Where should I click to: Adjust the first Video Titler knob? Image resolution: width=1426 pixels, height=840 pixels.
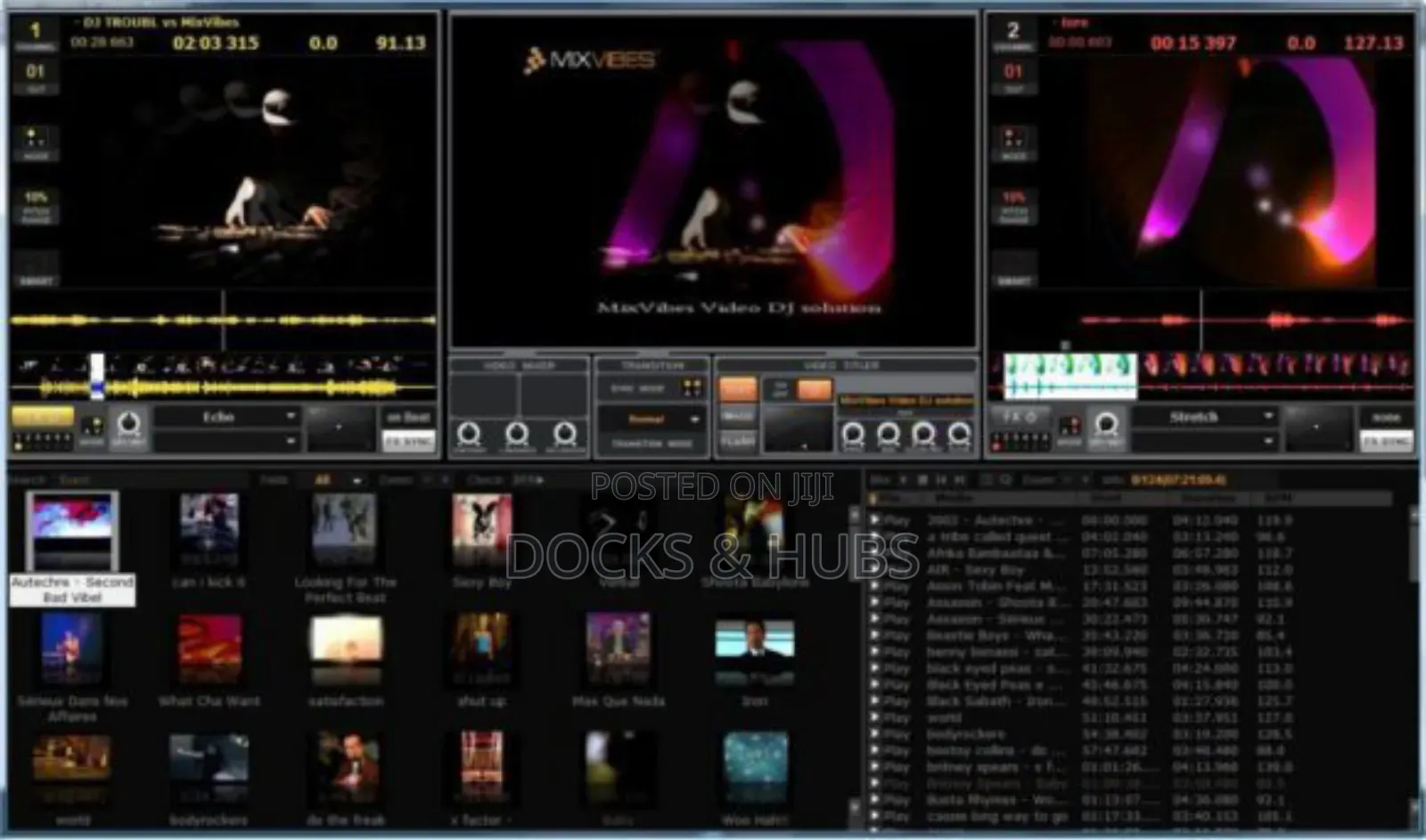click(853, 435)
